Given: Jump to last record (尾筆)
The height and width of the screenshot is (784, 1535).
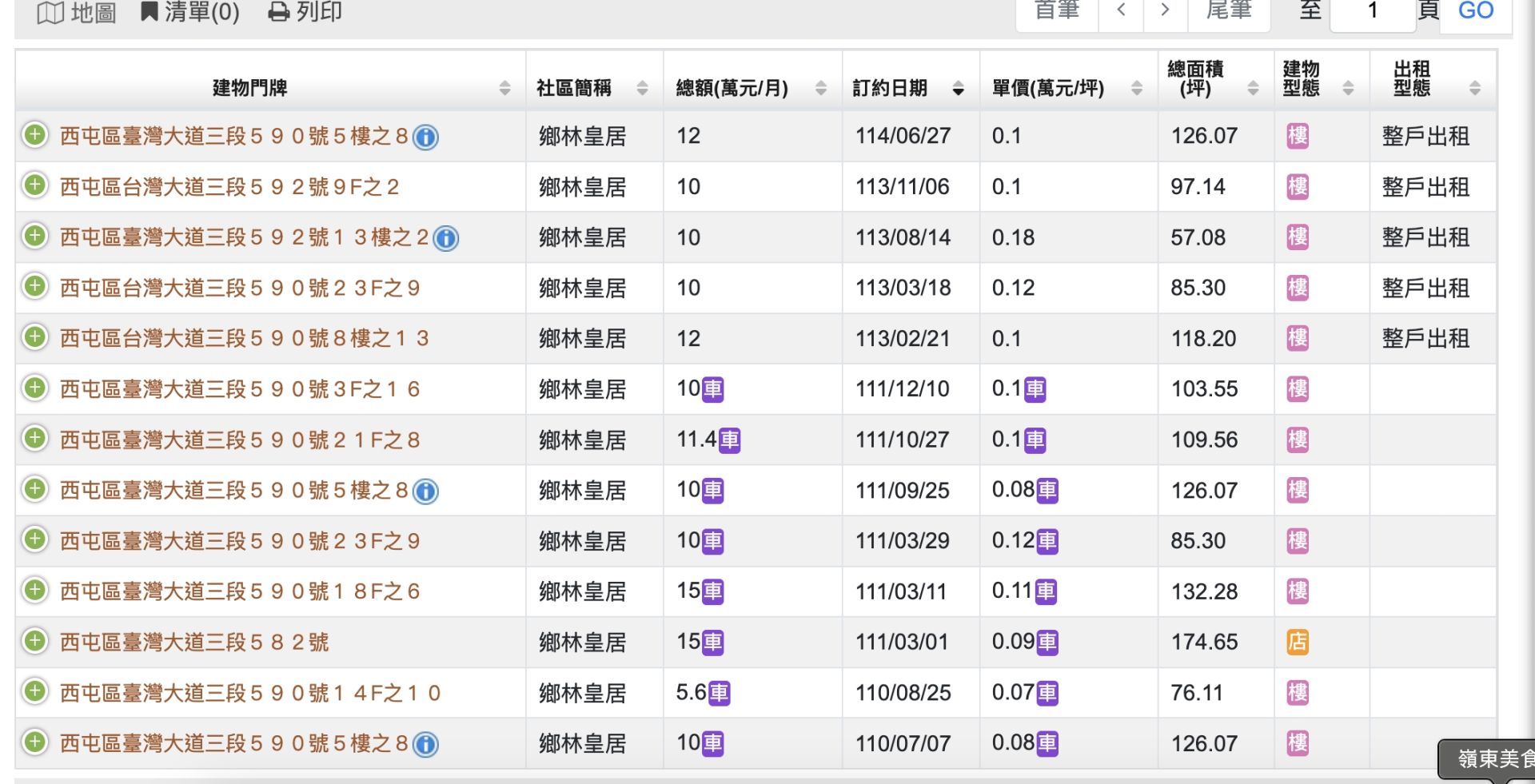Looking at the screenshot, I should (x=1229, y=11).
